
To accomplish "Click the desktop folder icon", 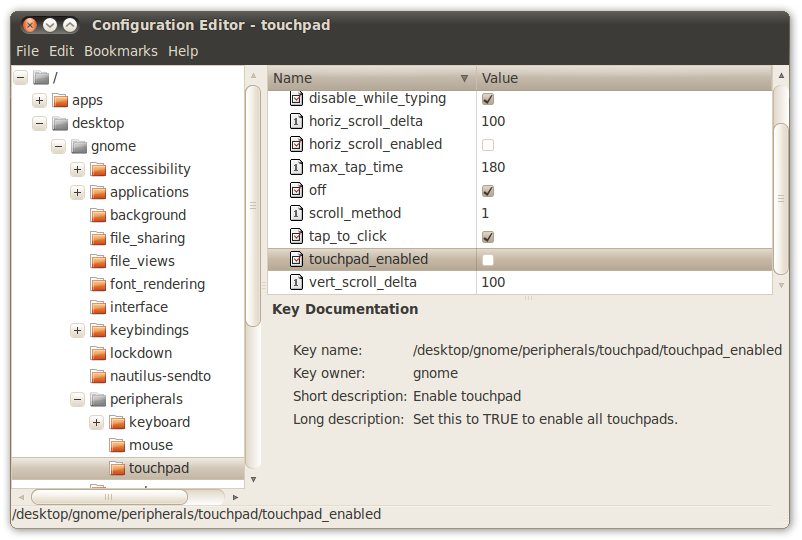I will pos(60,123).
